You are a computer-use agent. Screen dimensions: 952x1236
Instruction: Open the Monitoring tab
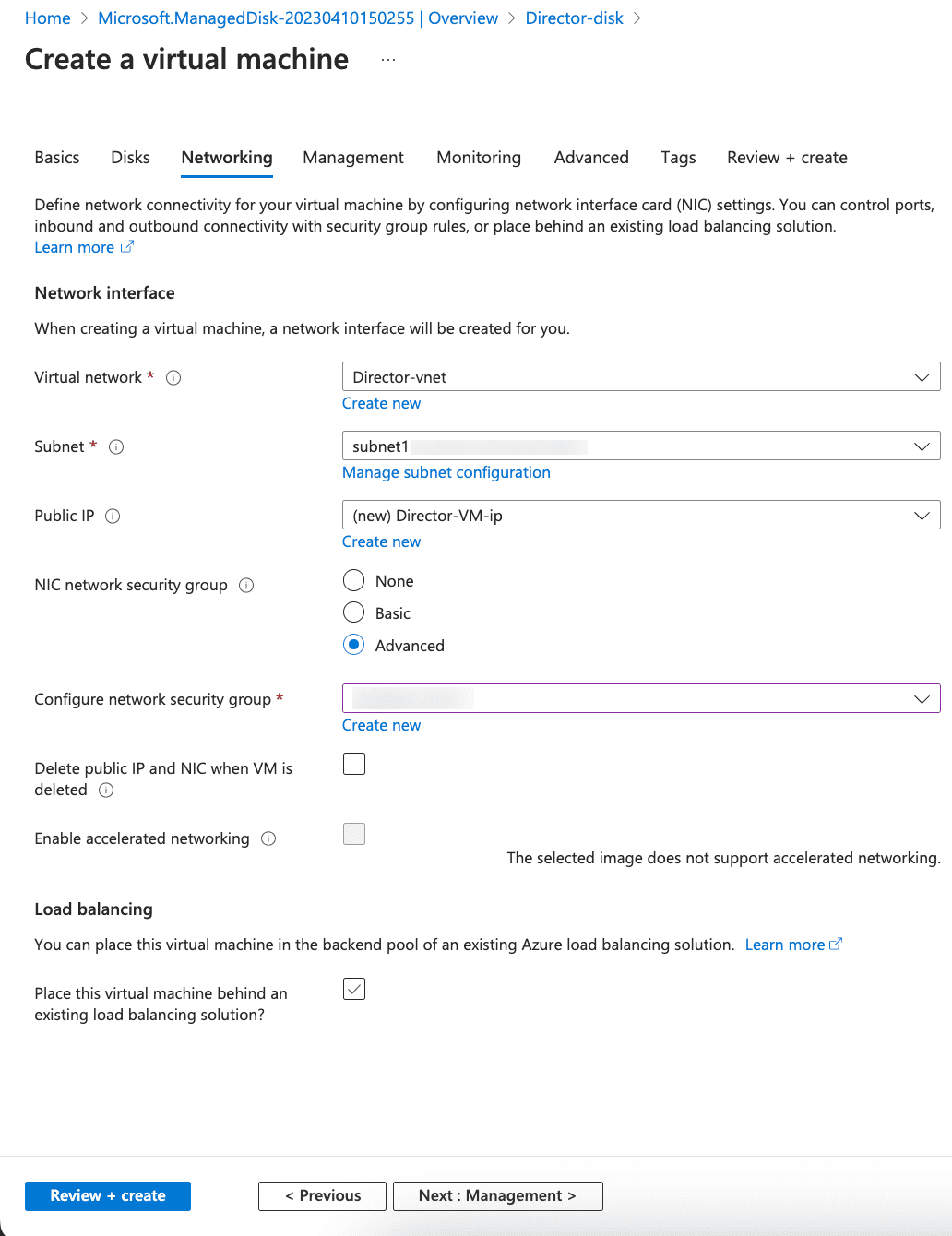[x=479, y=158]
